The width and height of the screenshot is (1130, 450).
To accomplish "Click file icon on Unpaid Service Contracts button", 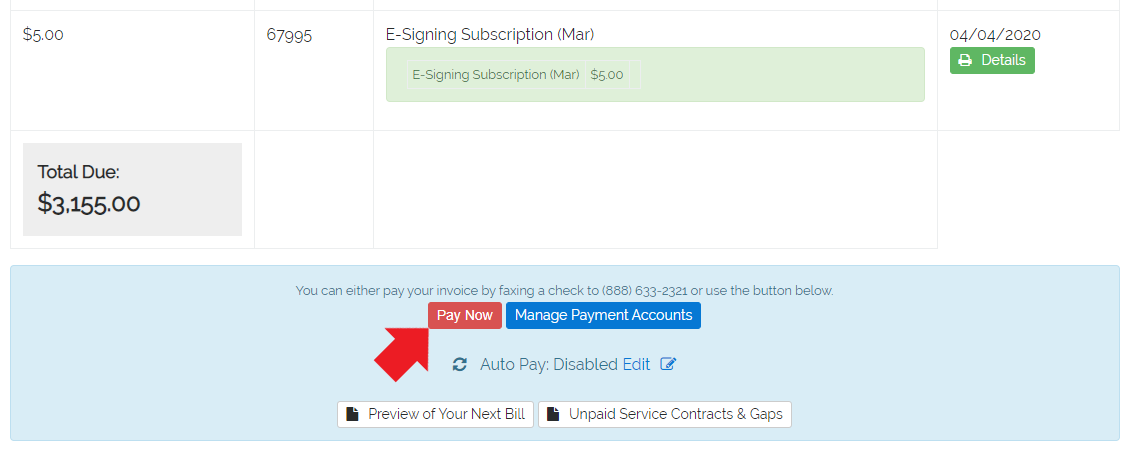I will (x=553, y=415).
